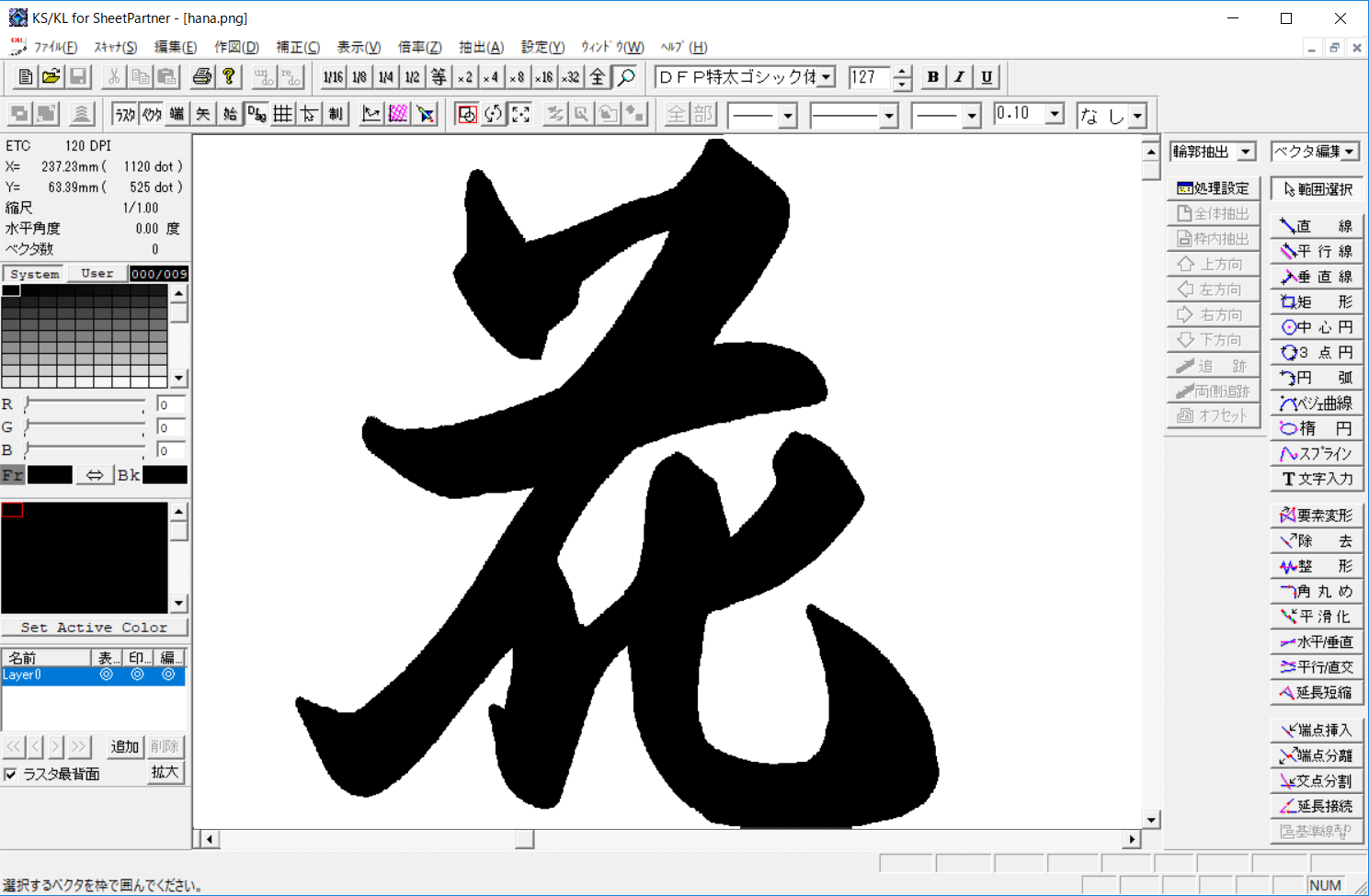This screenshot has width=1369, height=896.
Task: Select the 文字入力 text input tool
Action: coord(1317,479)
